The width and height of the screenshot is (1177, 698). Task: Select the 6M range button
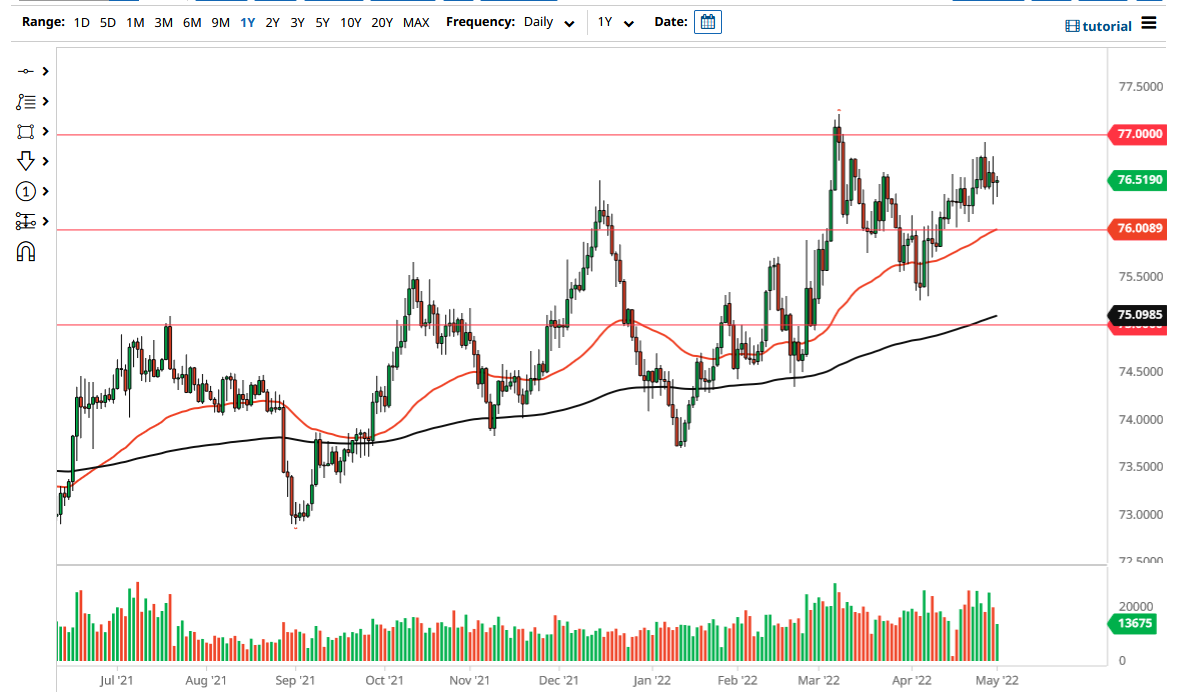[x=191, y=21]
